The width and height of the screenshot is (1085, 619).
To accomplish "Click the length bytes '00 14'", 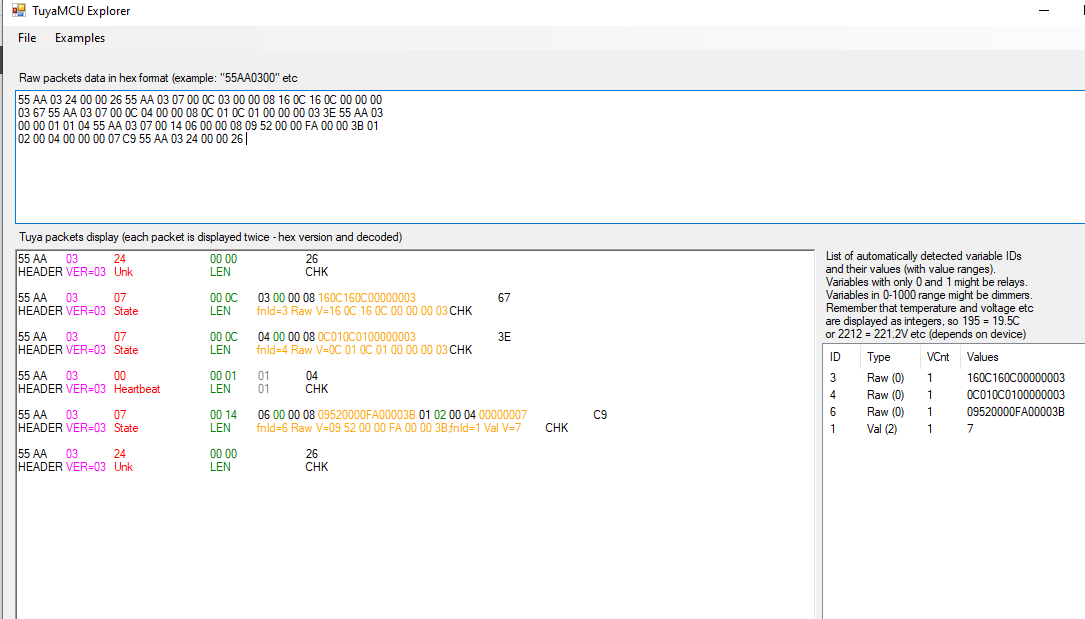I will (x=224, y=414).
